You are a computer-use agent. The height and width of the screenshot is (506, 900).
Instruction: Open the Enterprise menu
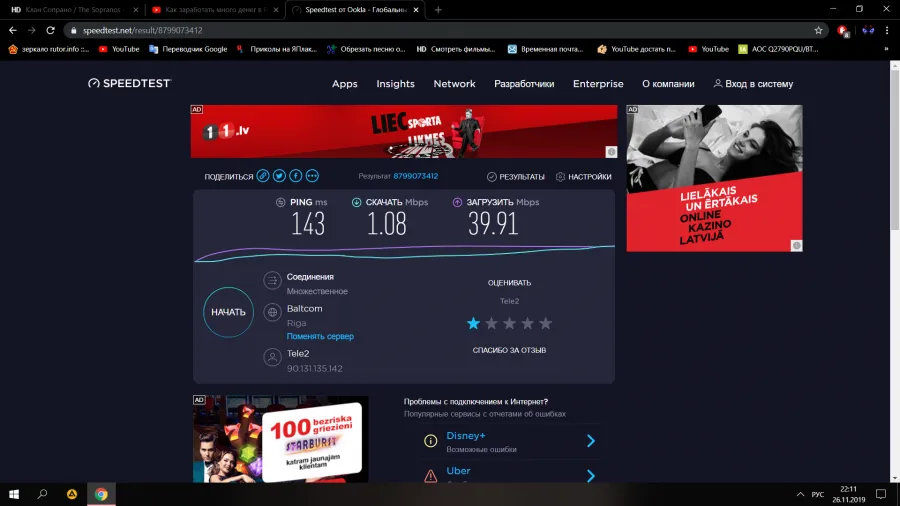tap(598, 84)
